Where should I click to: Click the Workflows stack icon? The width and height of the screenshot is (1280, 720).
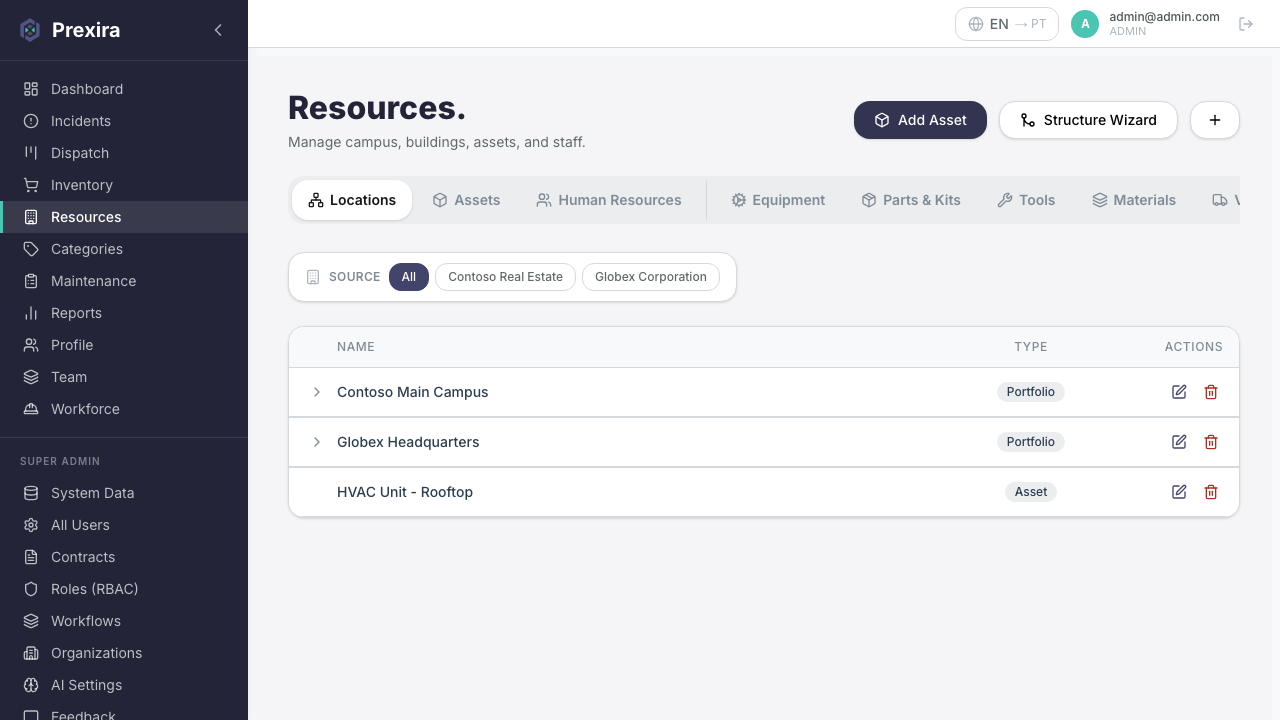point(31,621)
